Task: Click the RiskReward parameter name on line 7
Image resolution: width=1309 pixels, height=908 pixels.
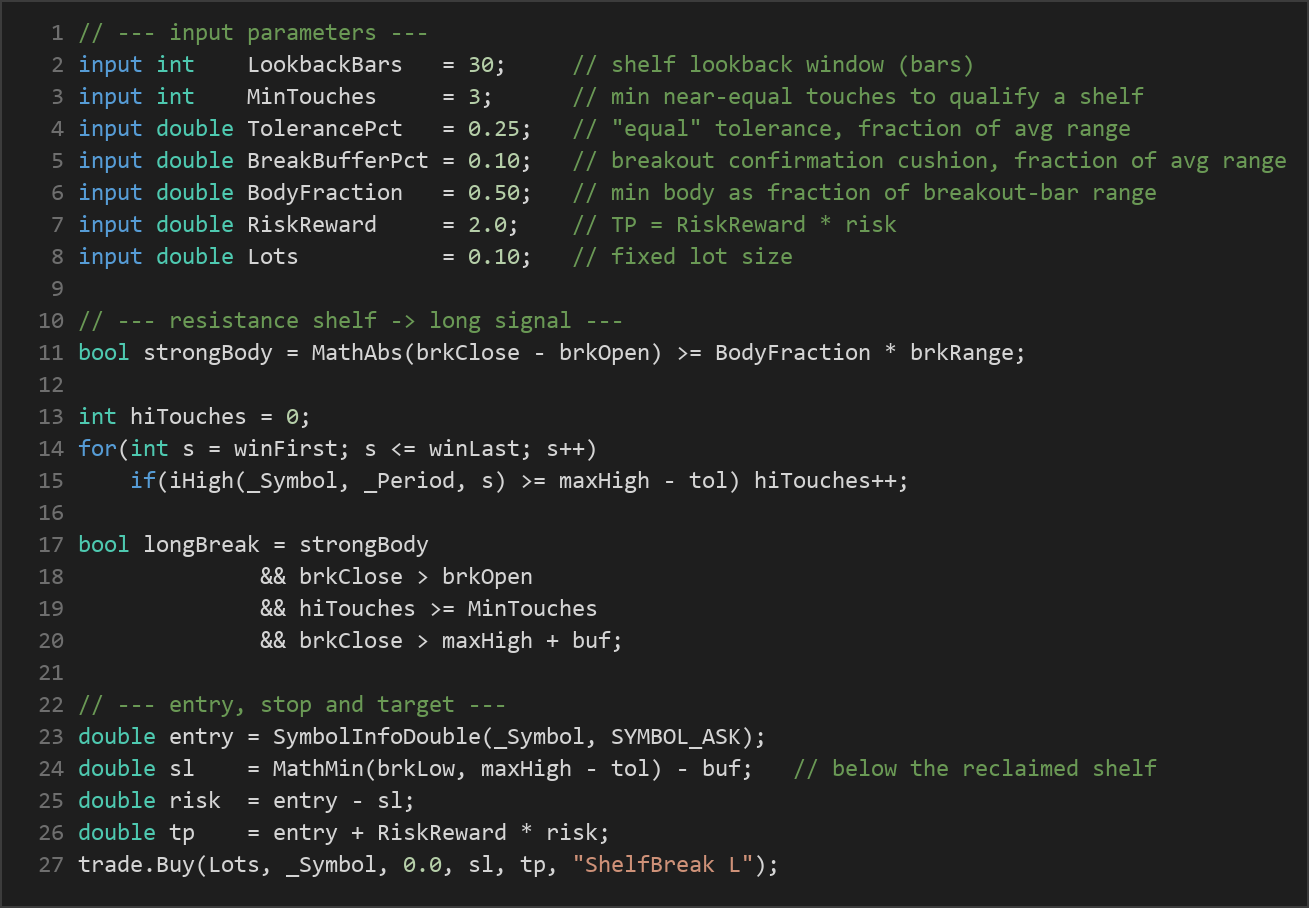Action: [312, 224]
